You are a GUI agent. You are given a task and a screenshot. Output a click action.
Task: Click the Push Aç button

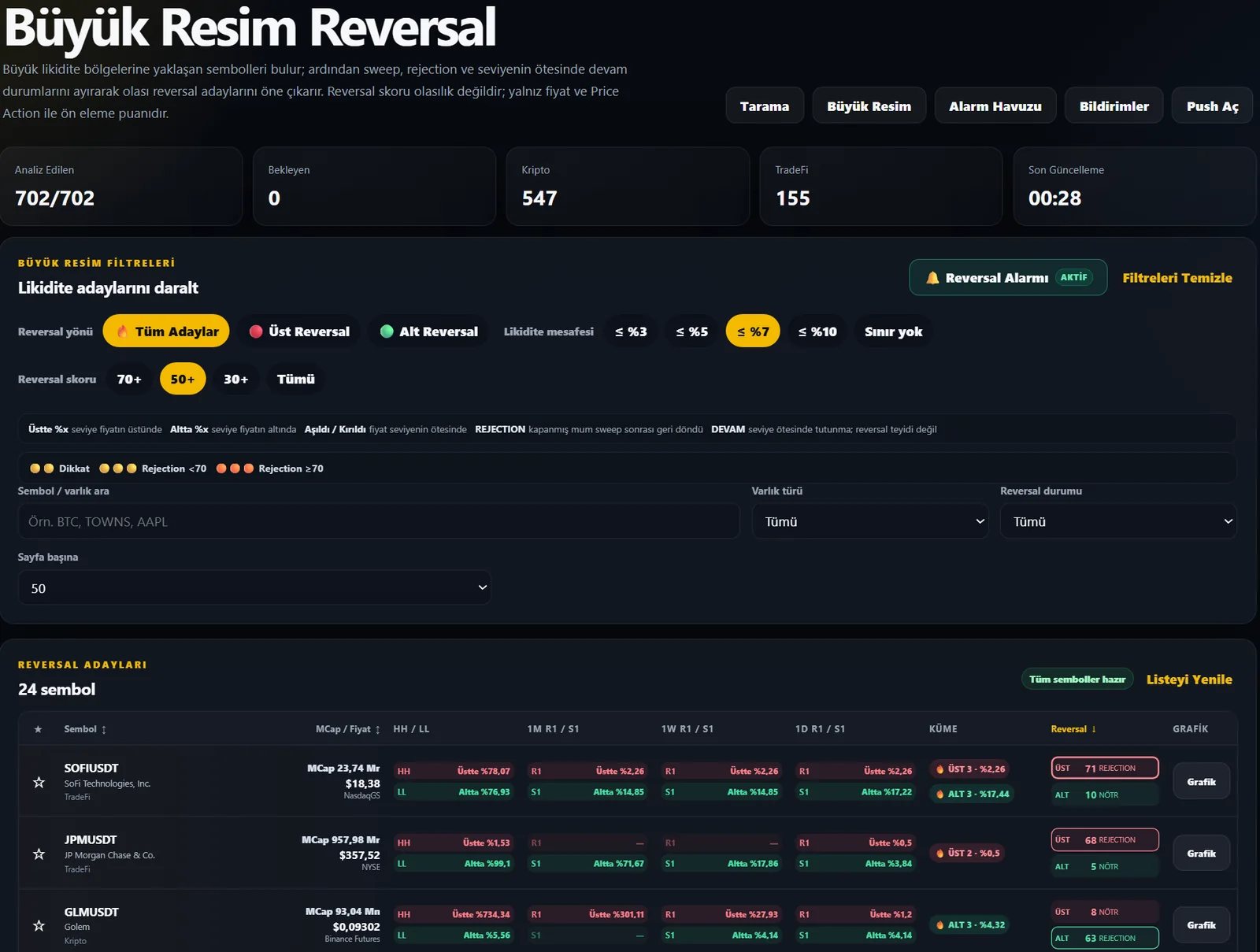(1212, 106)
